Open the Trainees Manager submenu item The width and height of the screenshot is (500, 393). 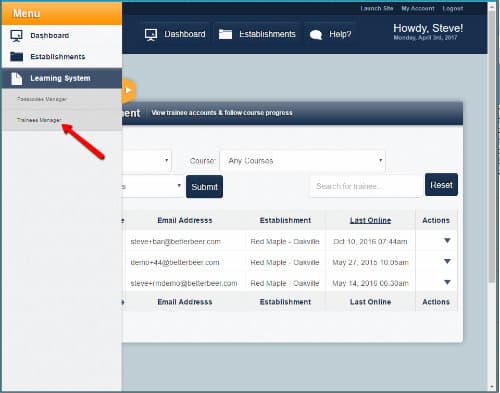point(62,120)
